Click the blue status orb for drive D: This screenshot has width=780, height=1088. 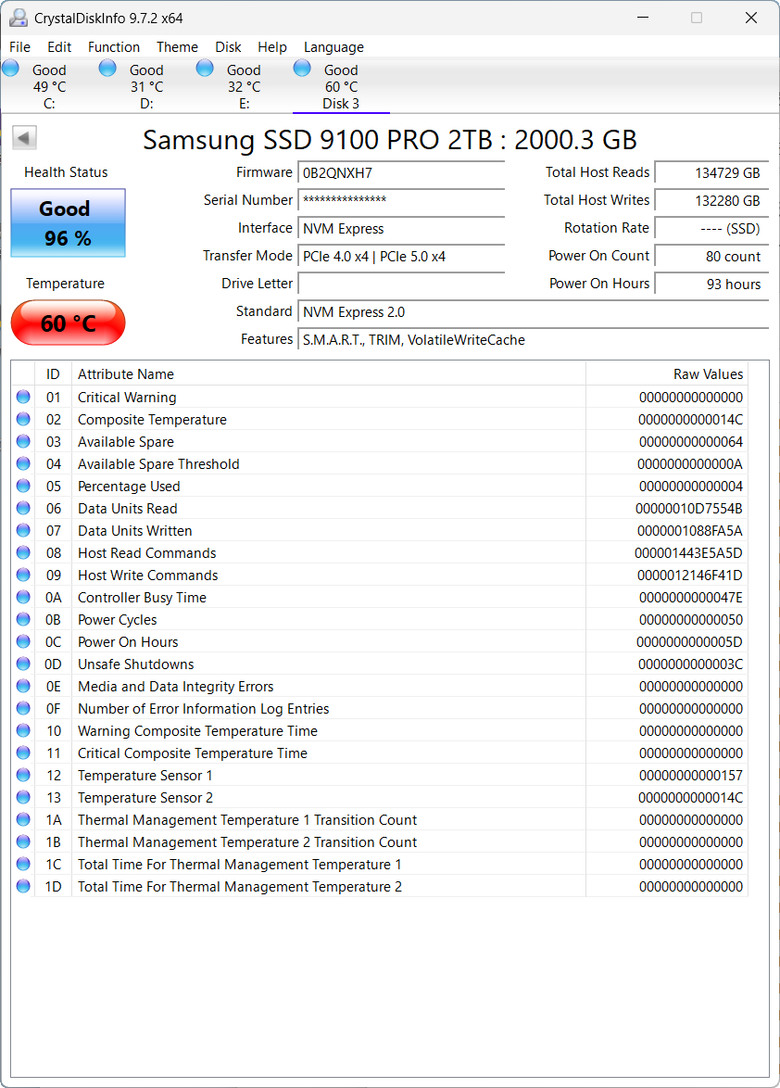point(108,68)
